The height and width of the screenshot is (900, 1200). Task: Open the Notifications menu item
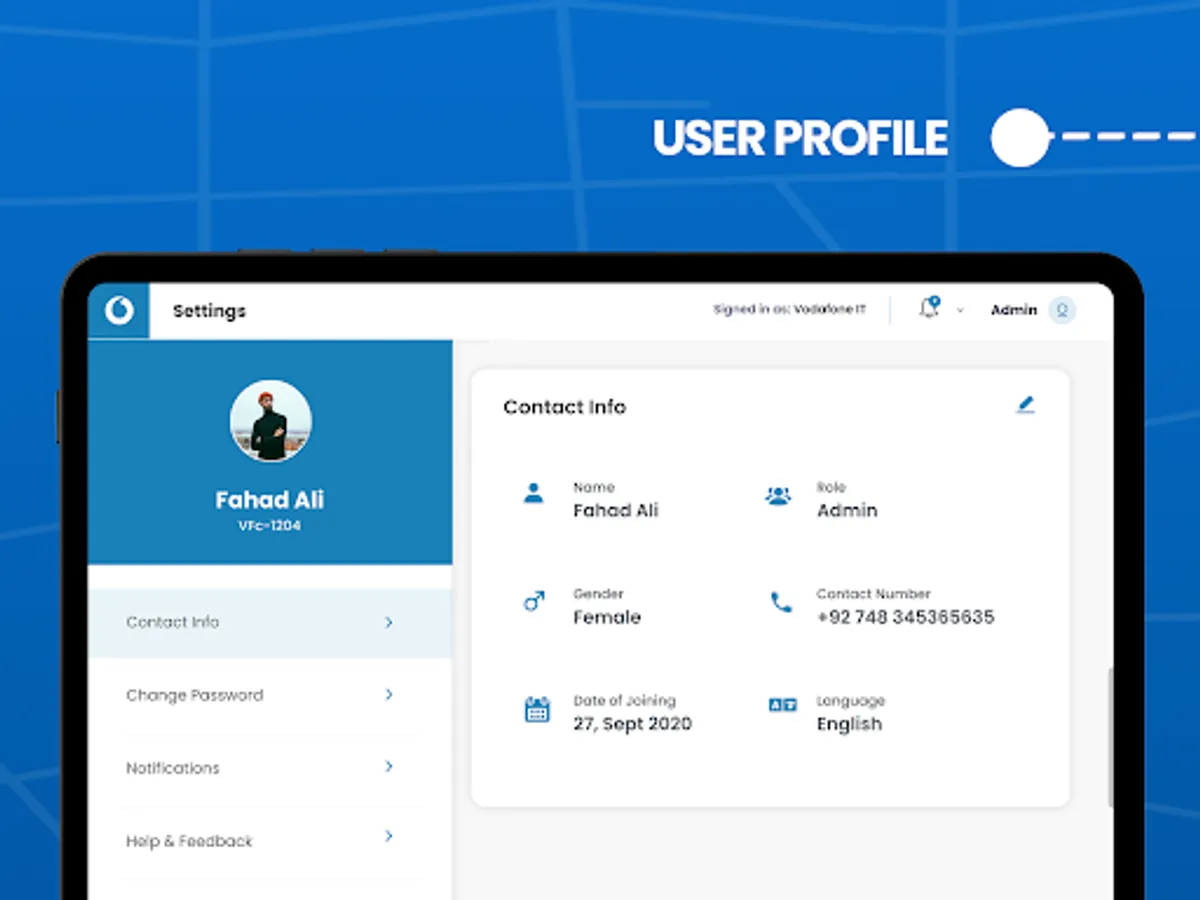tap(270, 768)
